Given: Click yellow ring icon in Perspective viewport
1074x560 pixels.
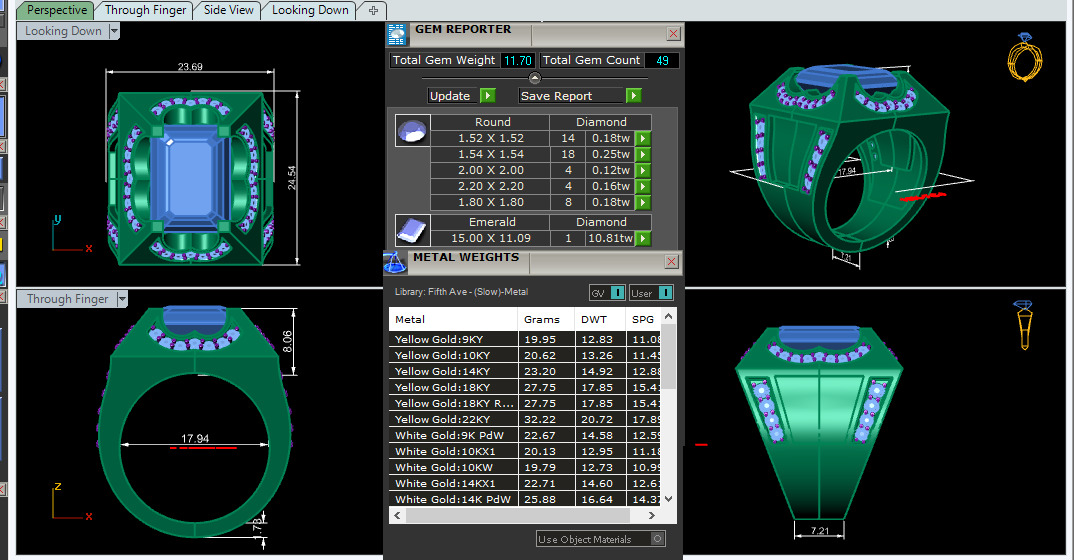Looking at the screenshot, I should pos(1025,58).
